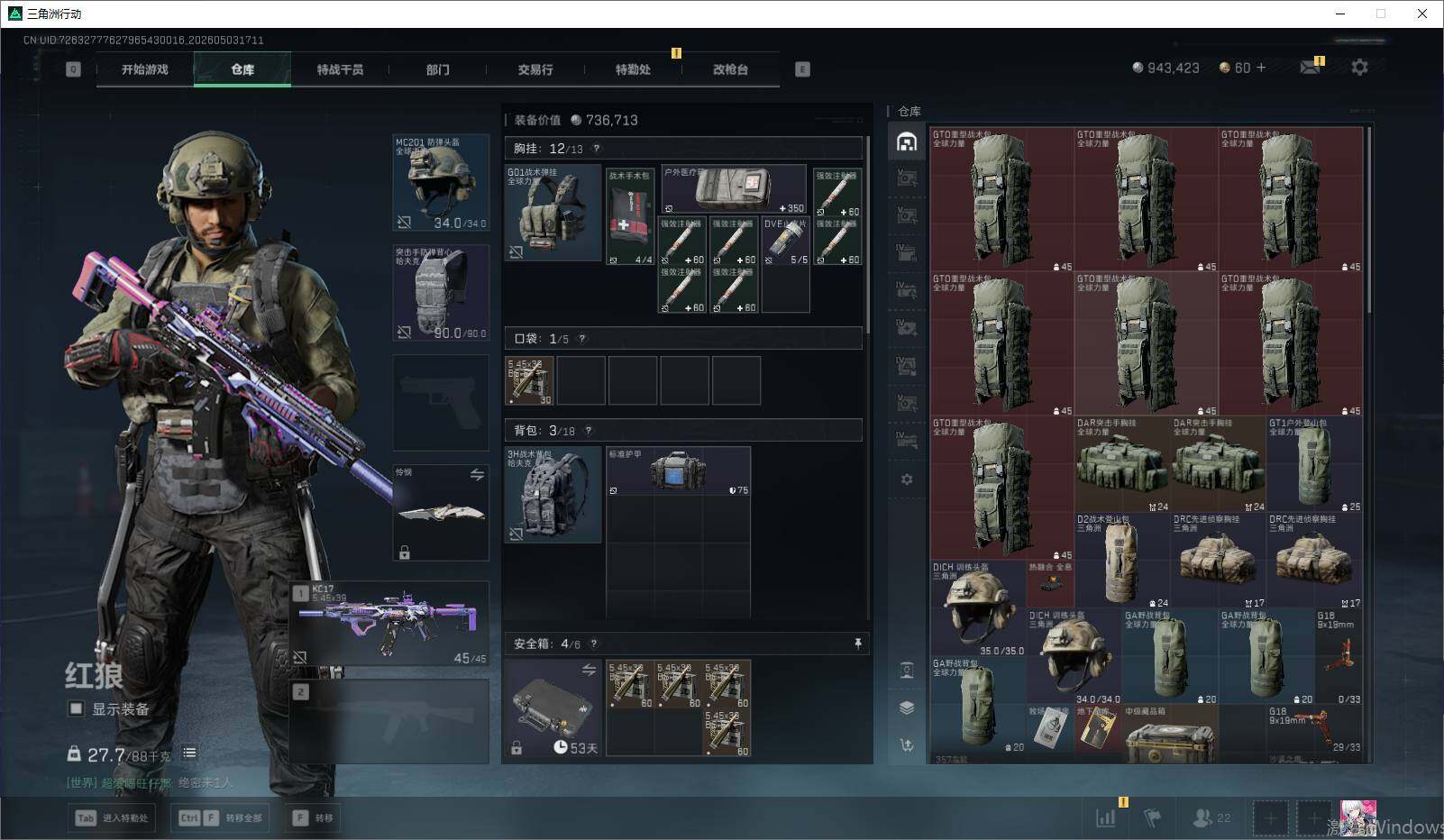Click the warehouse scrollbar
Screen dimensions: 1444x840
click(x=1369, y=221)
